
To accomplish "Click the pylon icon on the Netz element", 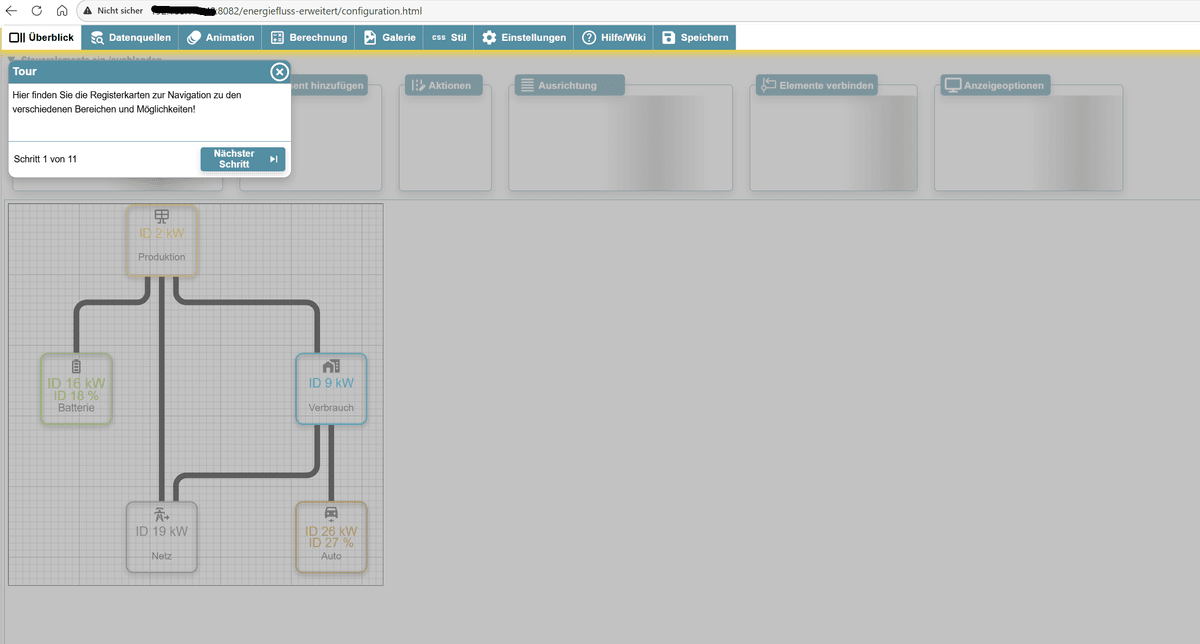I will (x=161, y=512).
